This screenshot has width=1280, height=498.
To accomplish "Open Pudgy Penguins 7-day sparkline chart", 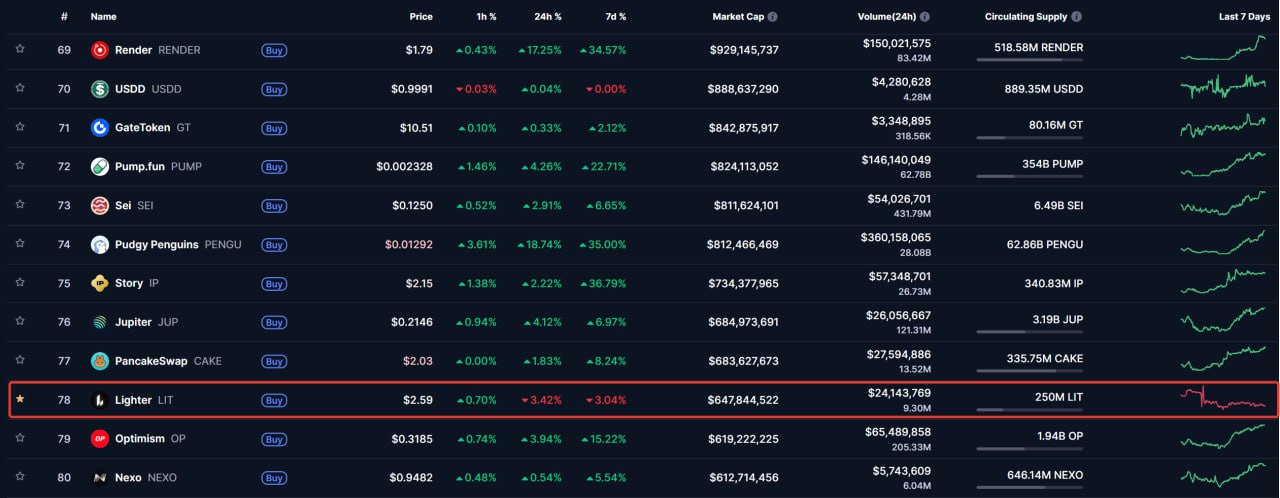I will coord(1222,244).
